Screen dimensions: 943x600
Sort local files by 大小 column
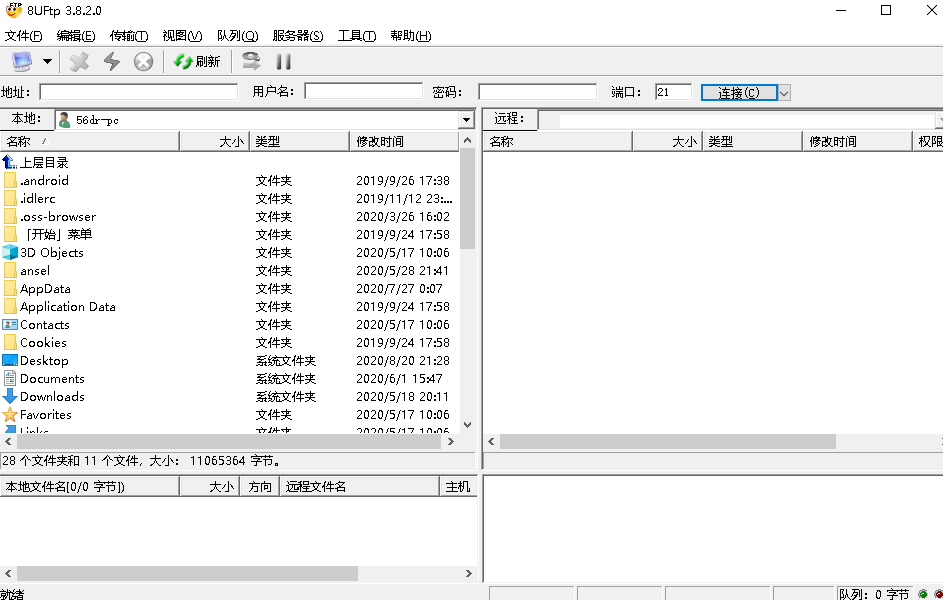coord(214,141)
